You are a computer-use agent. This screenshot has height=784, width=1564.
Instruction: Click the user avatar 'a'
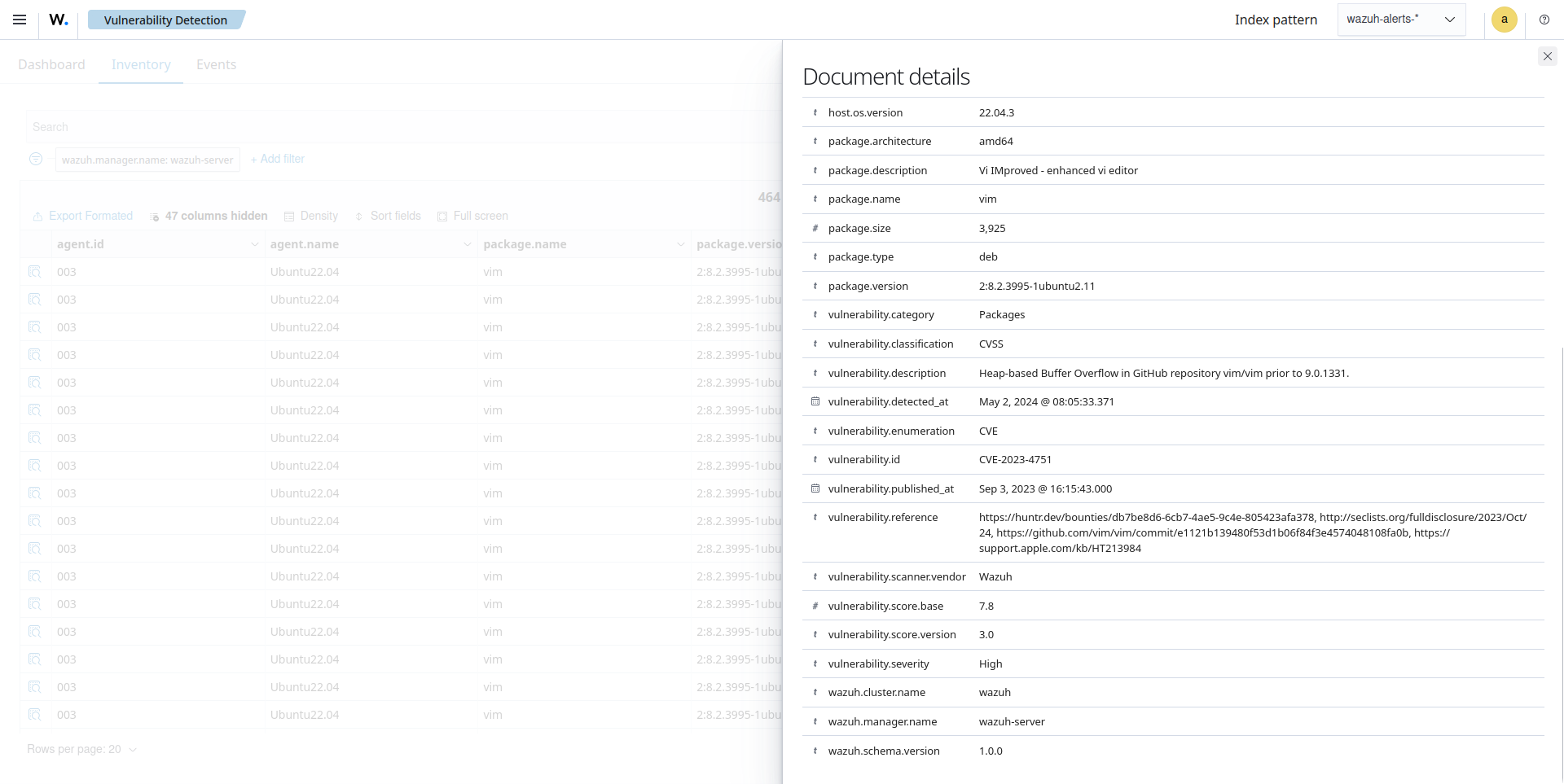(x=1504, y=20)
